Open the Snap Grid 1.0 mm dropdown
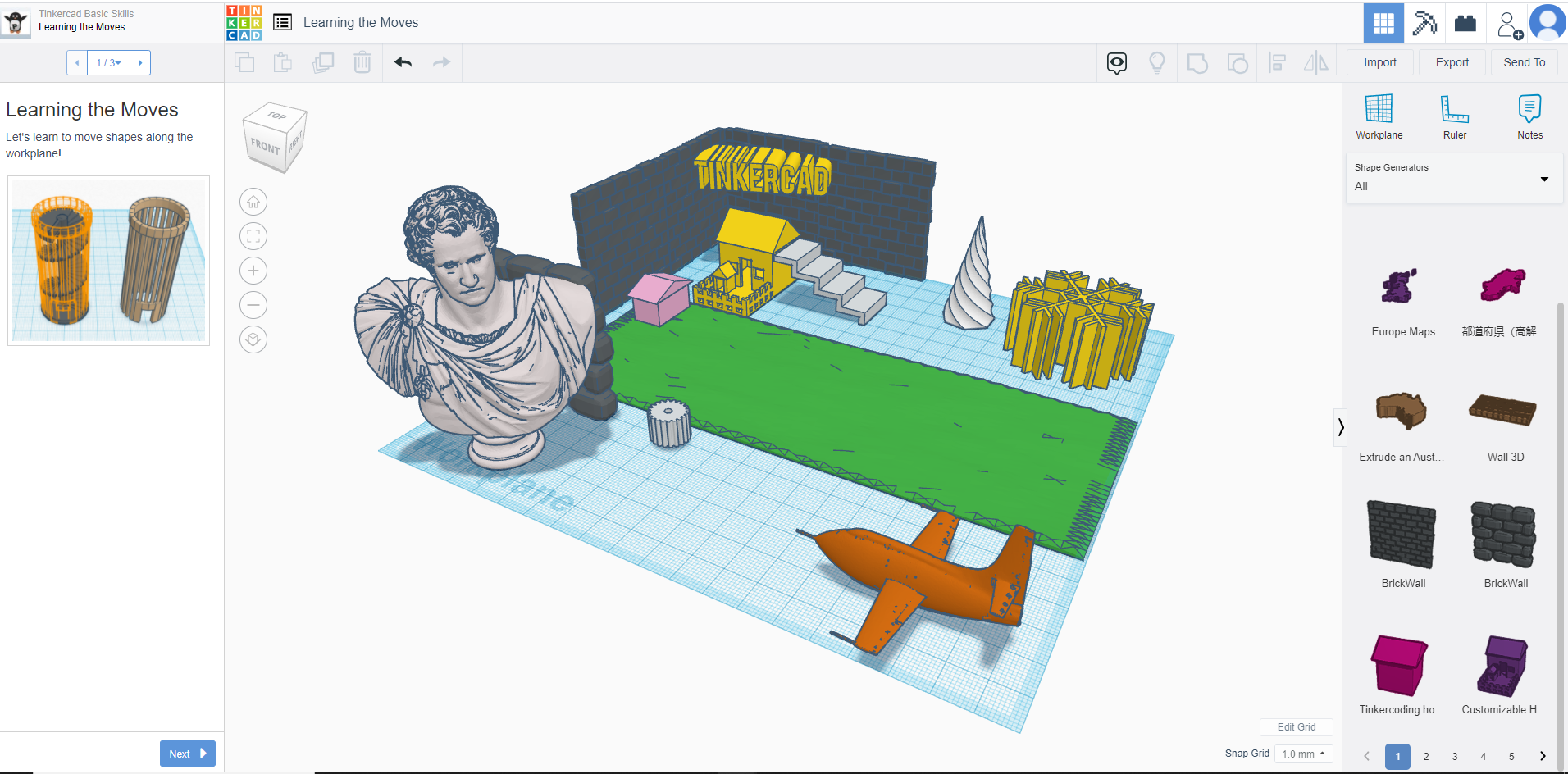 1303,754
